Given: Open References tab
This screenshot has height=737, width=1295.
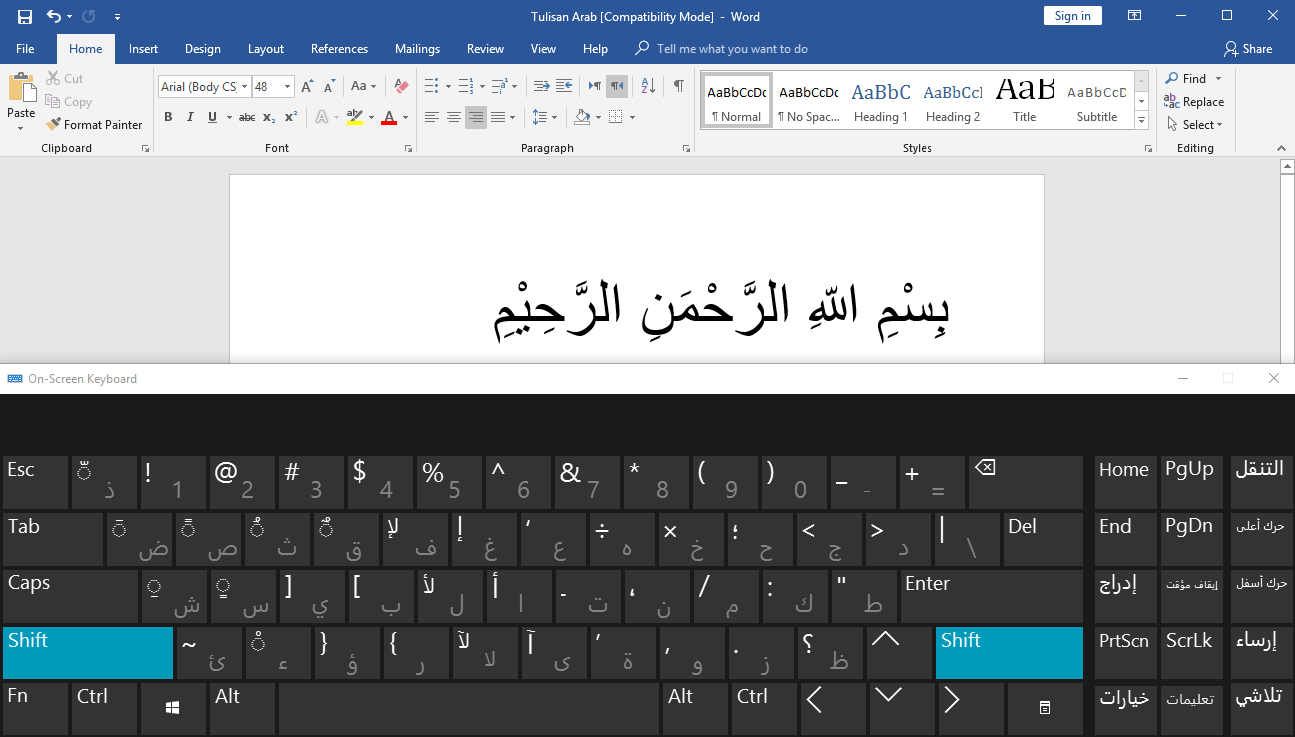Looking at the screenshot, I should (x=339, y=49).
